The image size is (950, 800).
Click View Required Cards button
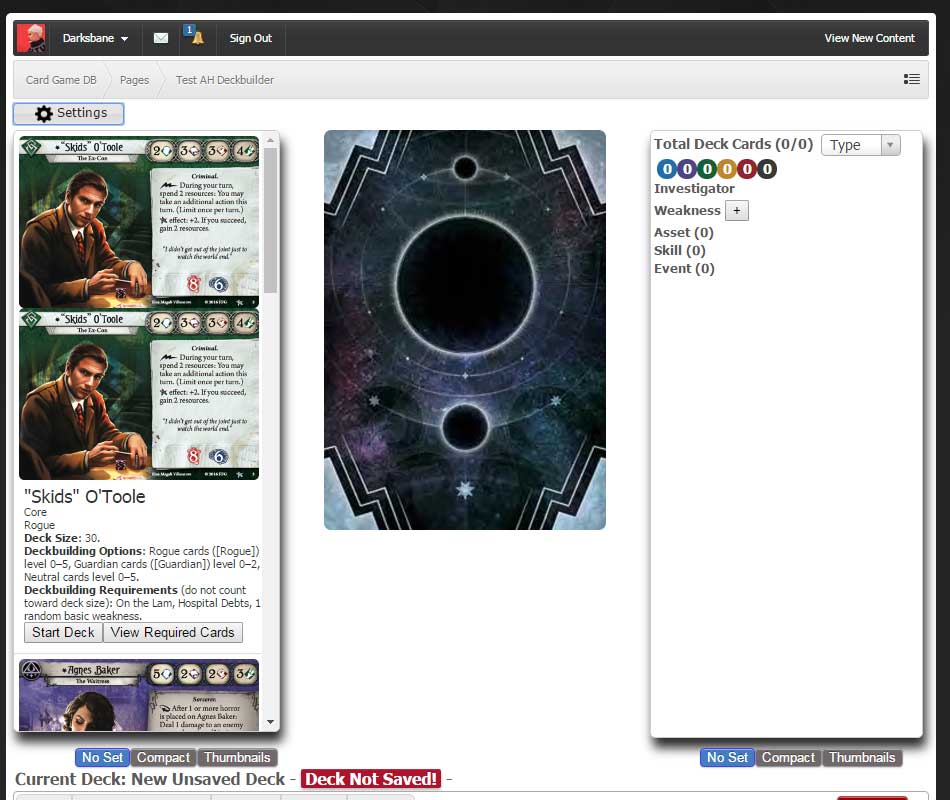[x=172, y=632]
